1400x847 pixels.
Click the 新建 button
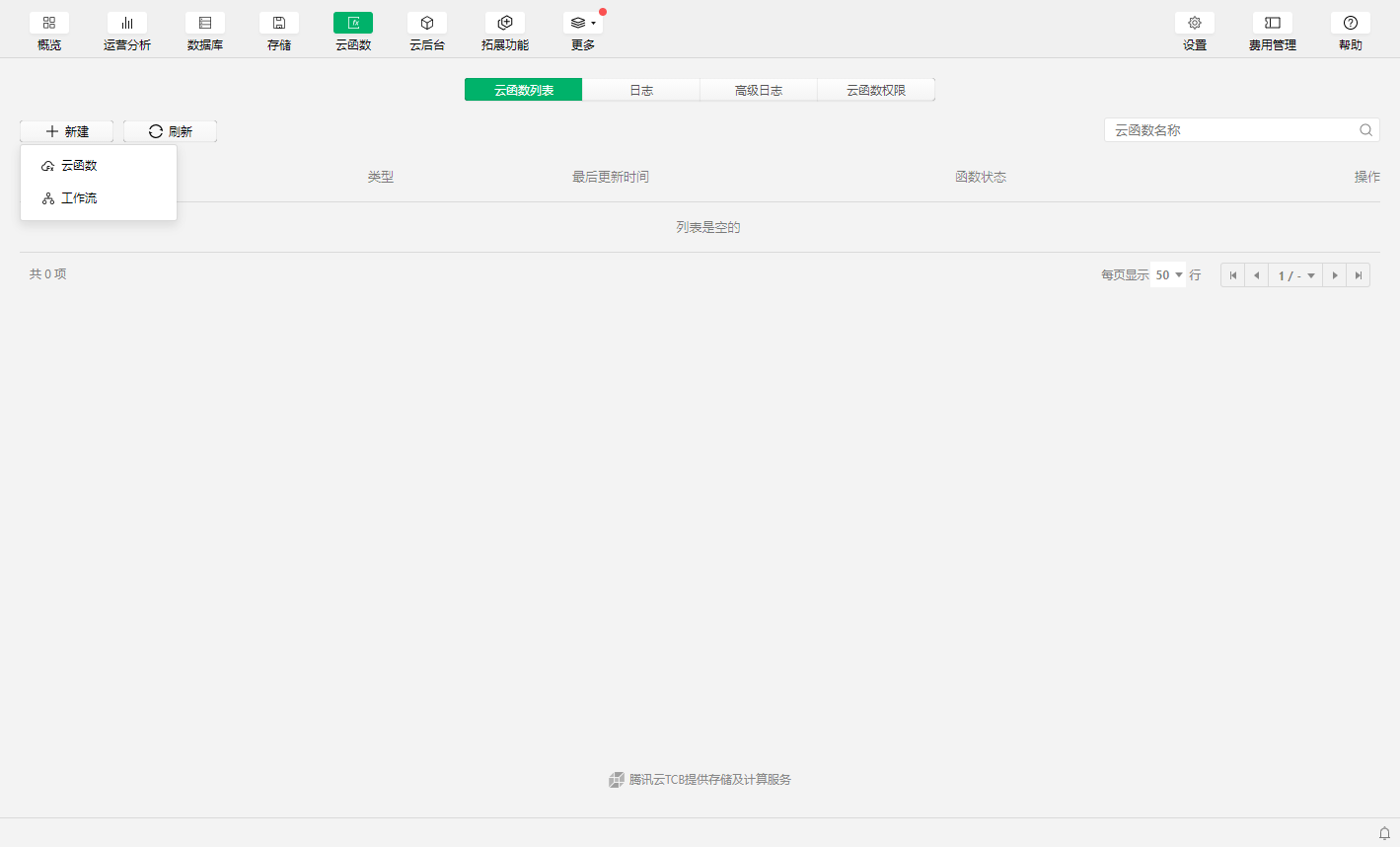(67, 131)
